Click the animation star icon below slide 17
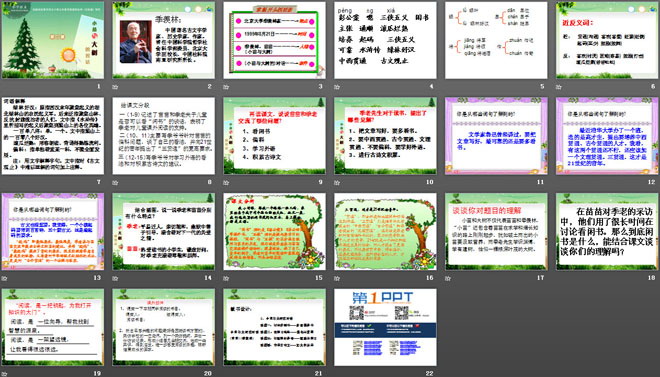The width and height of the screenshot is (660, 377). tap(448, 278)
